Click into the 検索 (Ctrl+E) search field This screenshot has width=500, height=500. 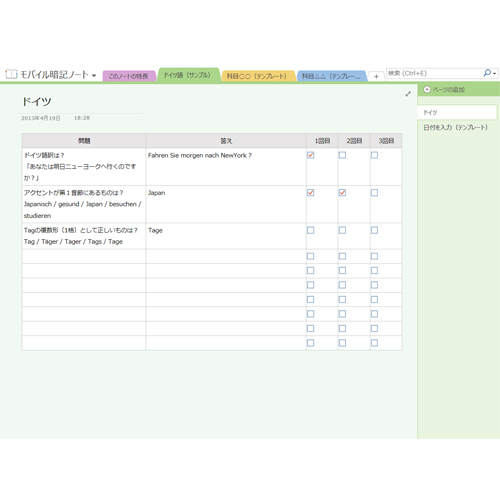[434, 73]
